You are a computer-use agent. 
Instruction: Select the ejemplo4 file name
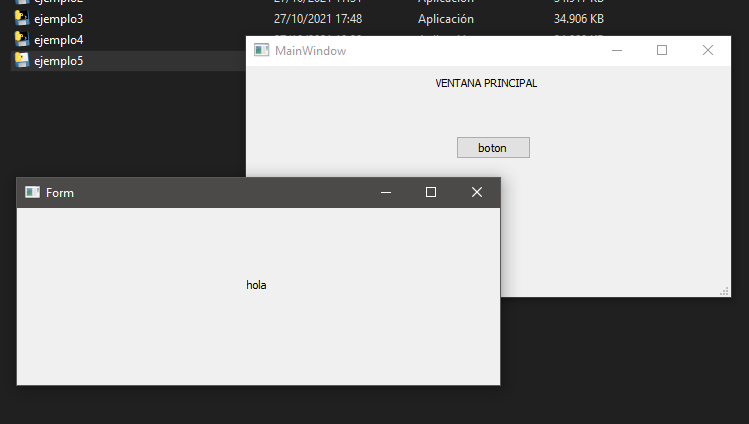(x=58, y=39)
